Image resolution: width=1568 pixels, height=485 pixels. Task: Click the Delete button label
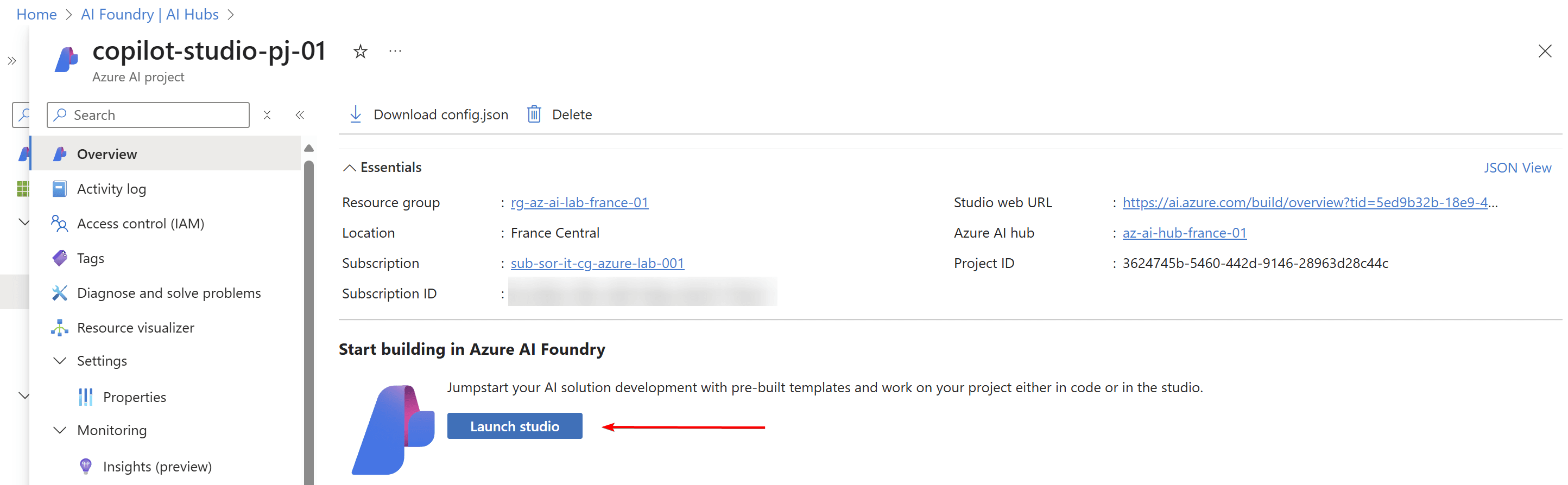(x=572, y=114)
